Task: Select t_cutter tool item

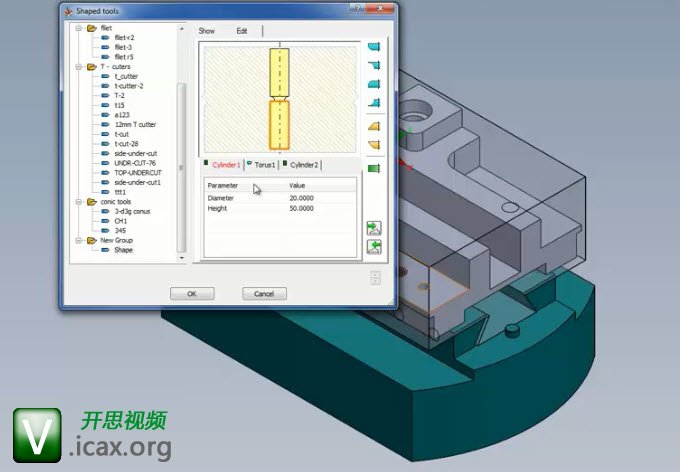Action: coord(126,76)
